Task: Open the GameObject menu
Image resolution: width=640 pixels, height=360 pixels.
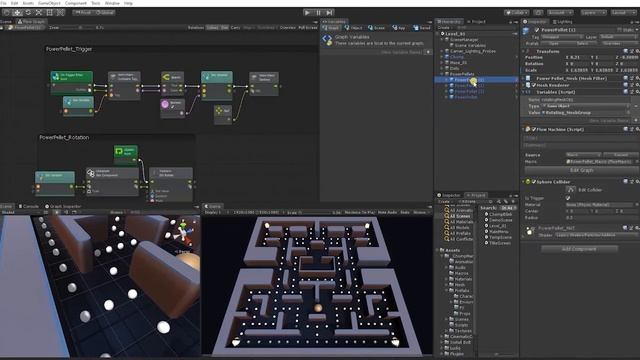Action: 49,3
